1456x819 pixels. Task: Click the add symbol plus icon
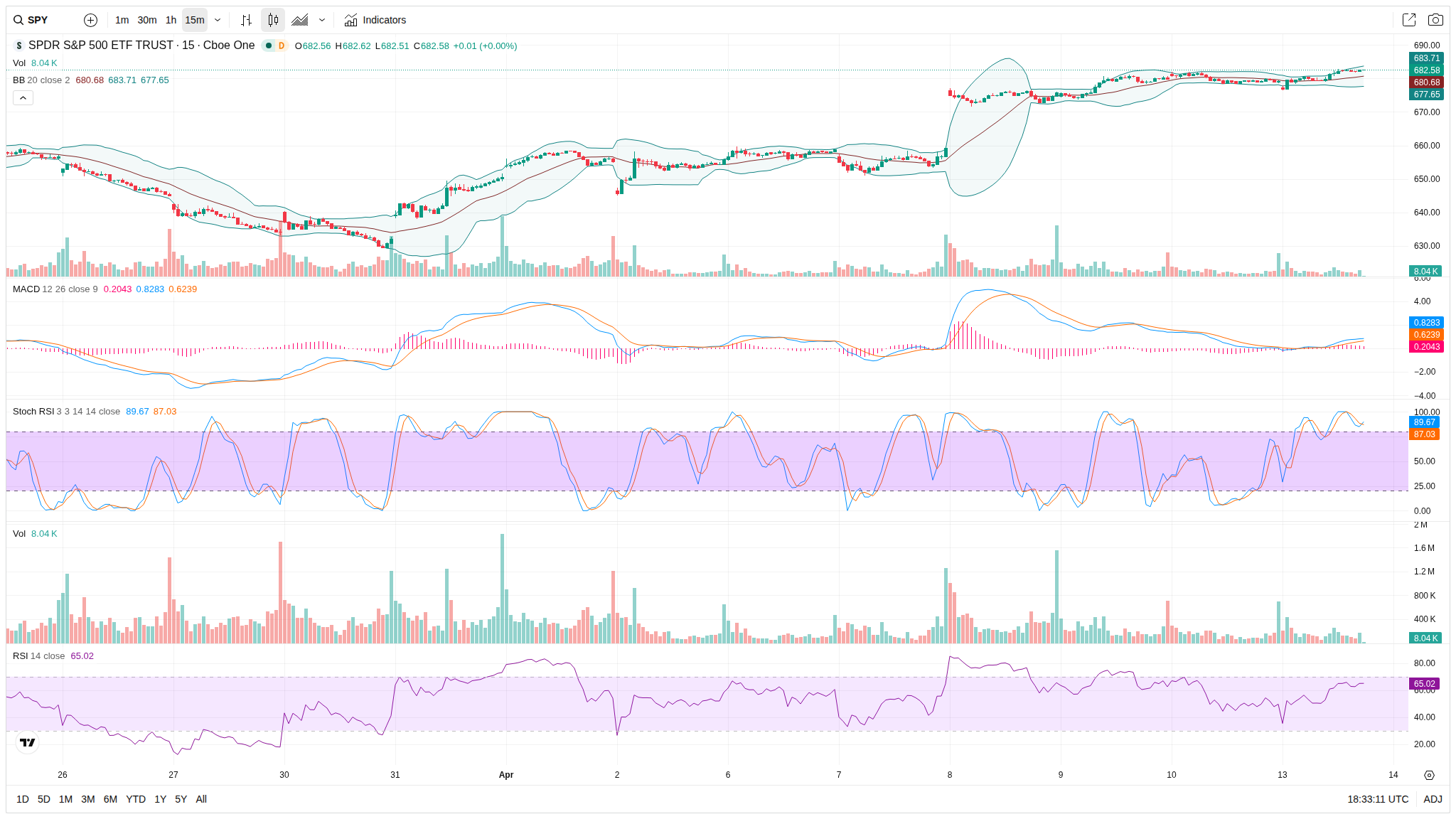pos(90,20)
